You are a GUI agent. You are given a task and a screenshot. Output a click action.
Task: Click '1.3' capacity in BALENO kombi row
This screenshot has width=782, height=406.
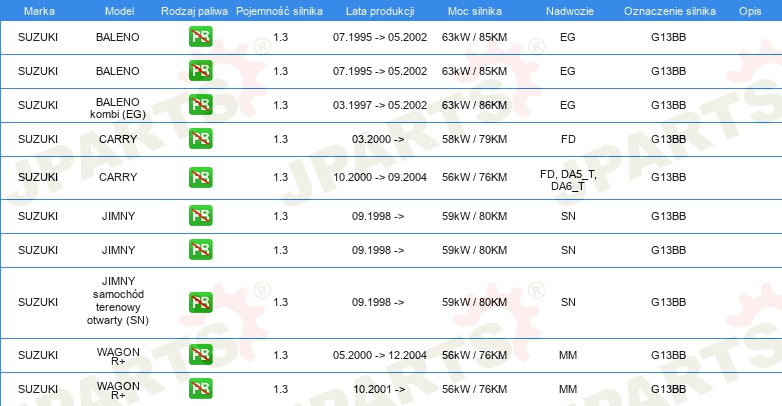[x=280, y=105]
